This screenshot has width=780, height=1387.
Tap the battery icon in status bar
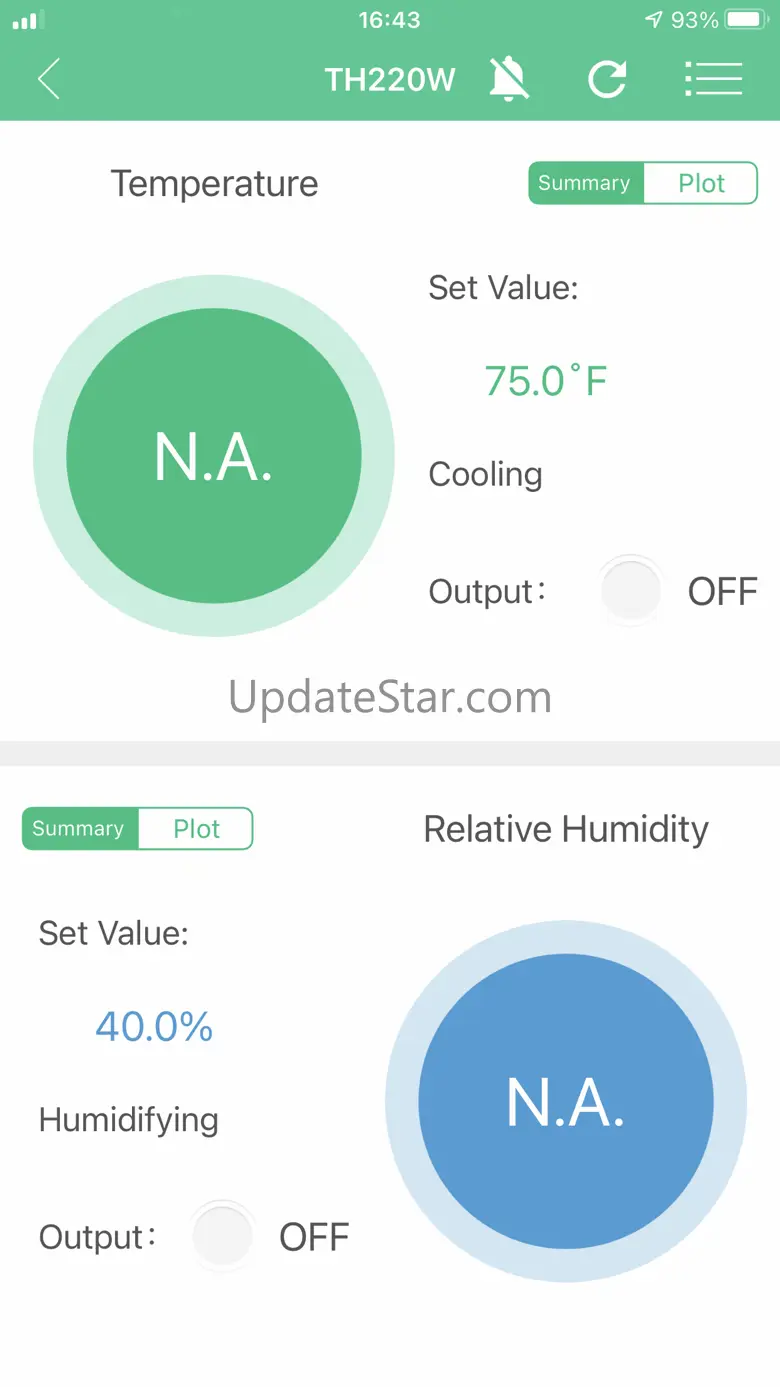[x=747, y=20]
